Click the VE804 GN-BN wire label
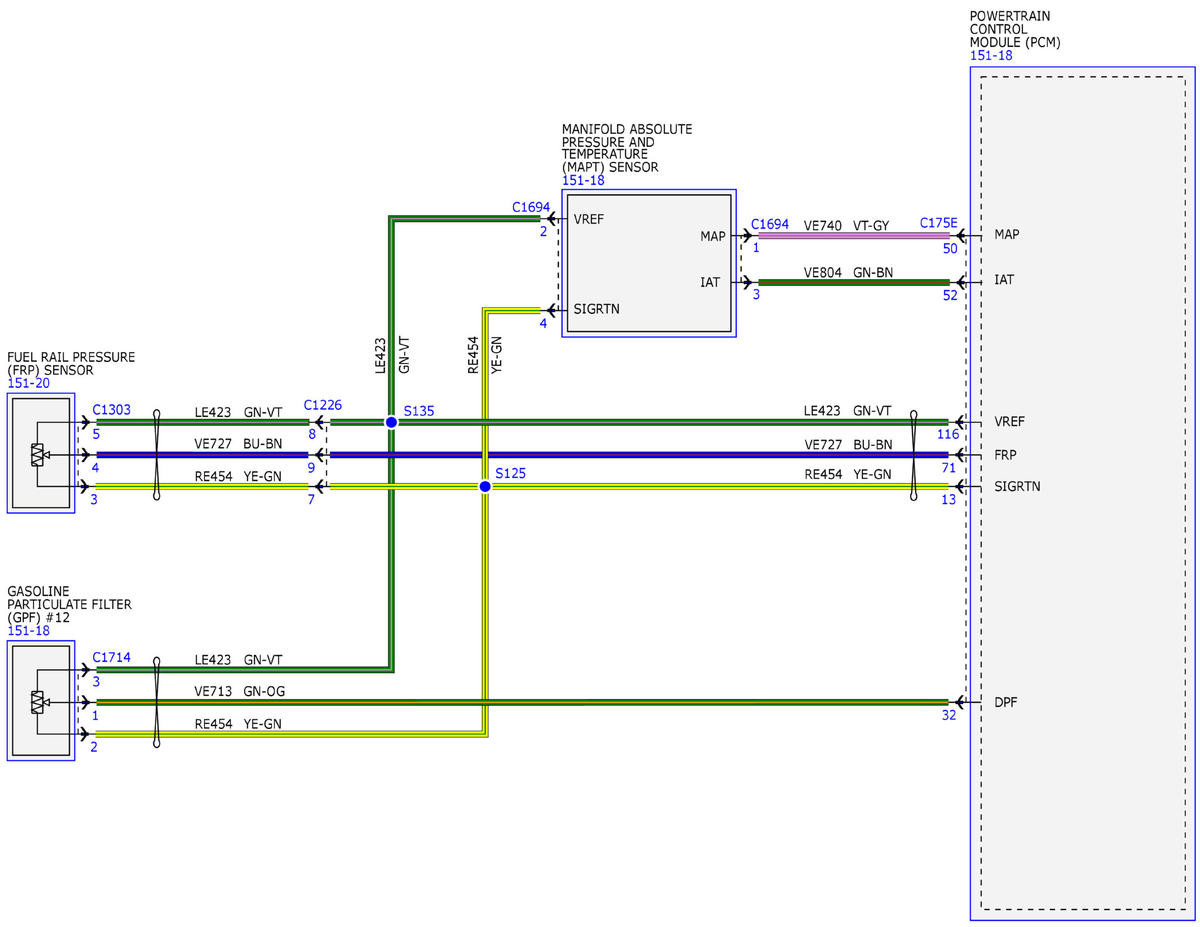 click(848, 272)
